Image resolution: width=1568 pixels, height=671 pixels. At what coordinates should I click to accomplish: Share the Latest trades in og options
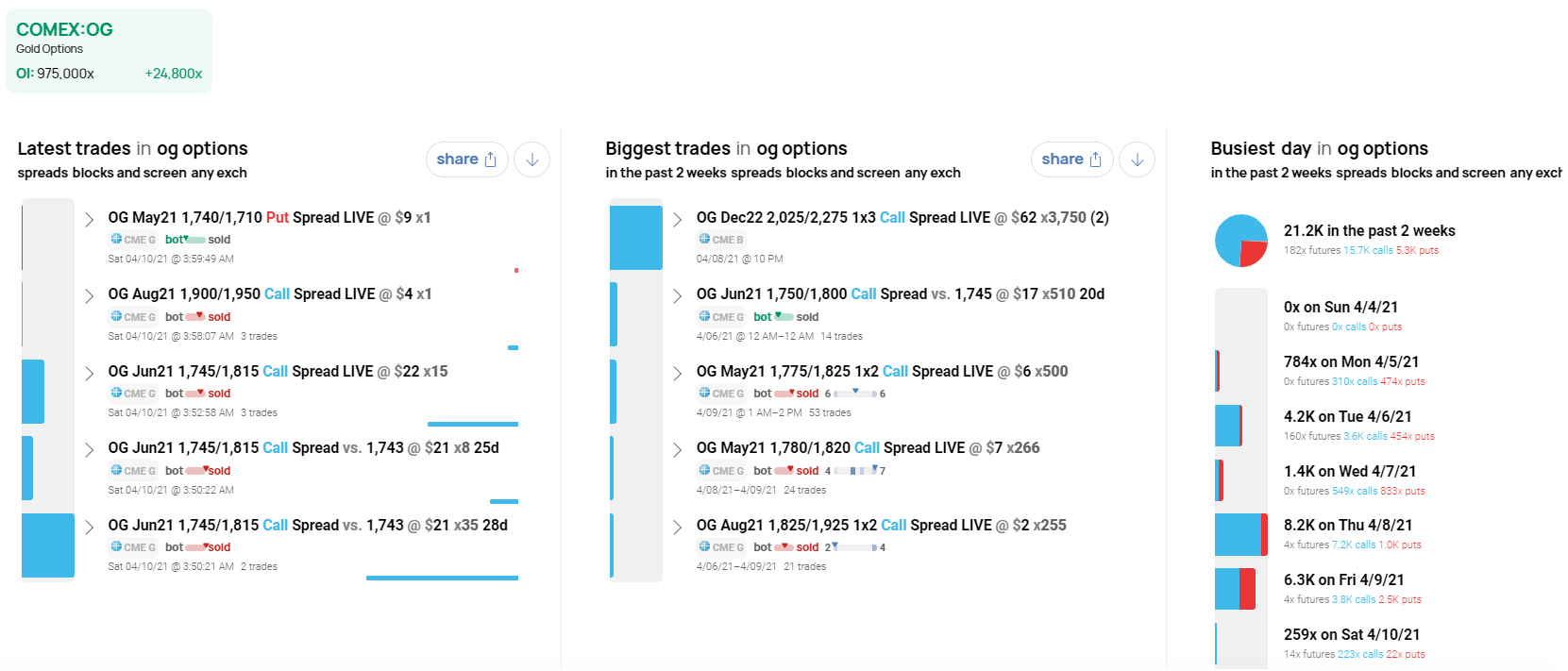[x=466, y=159]
